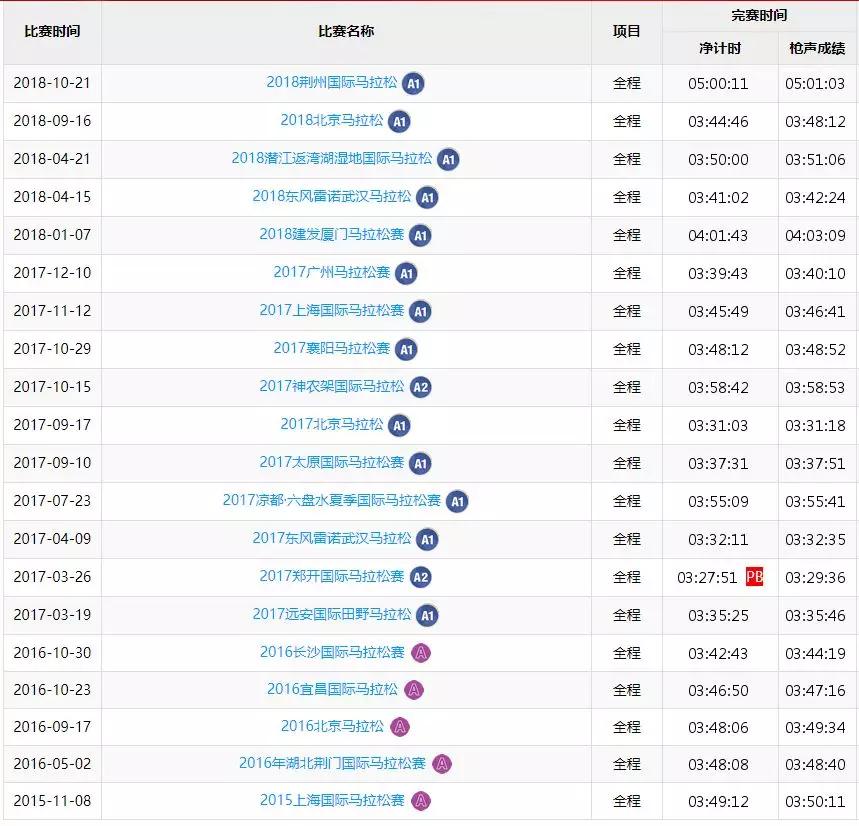Follow the 2017襄阳马拉松赛 link

[x=331, y=349]
